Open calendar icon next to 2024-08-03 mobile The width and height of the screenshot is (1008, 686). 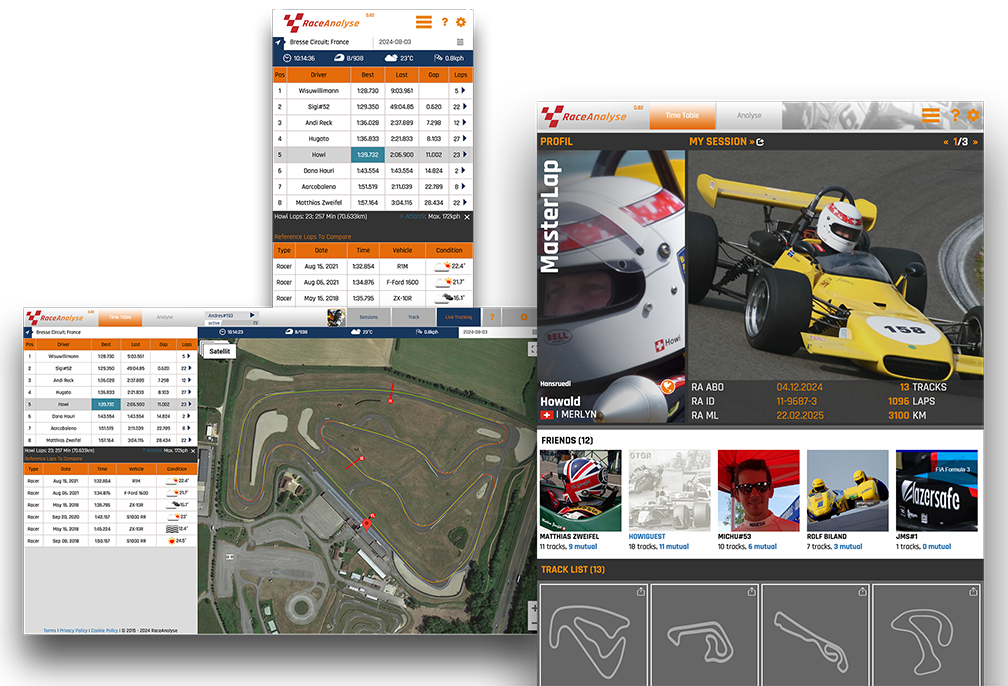point(460,42)
